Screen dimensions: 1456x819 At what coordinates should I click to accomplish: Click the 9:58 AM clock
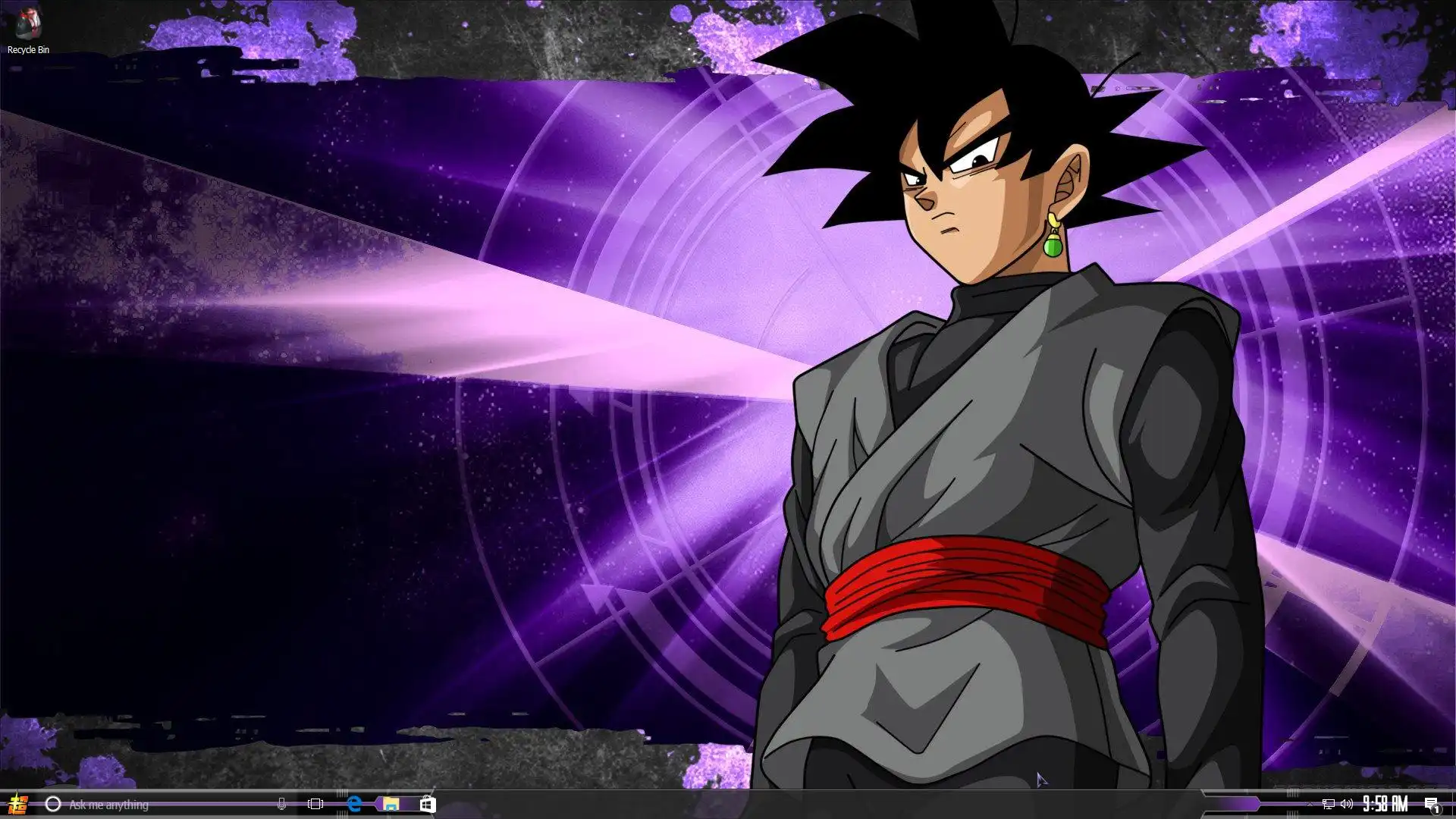pos(1385,804)
